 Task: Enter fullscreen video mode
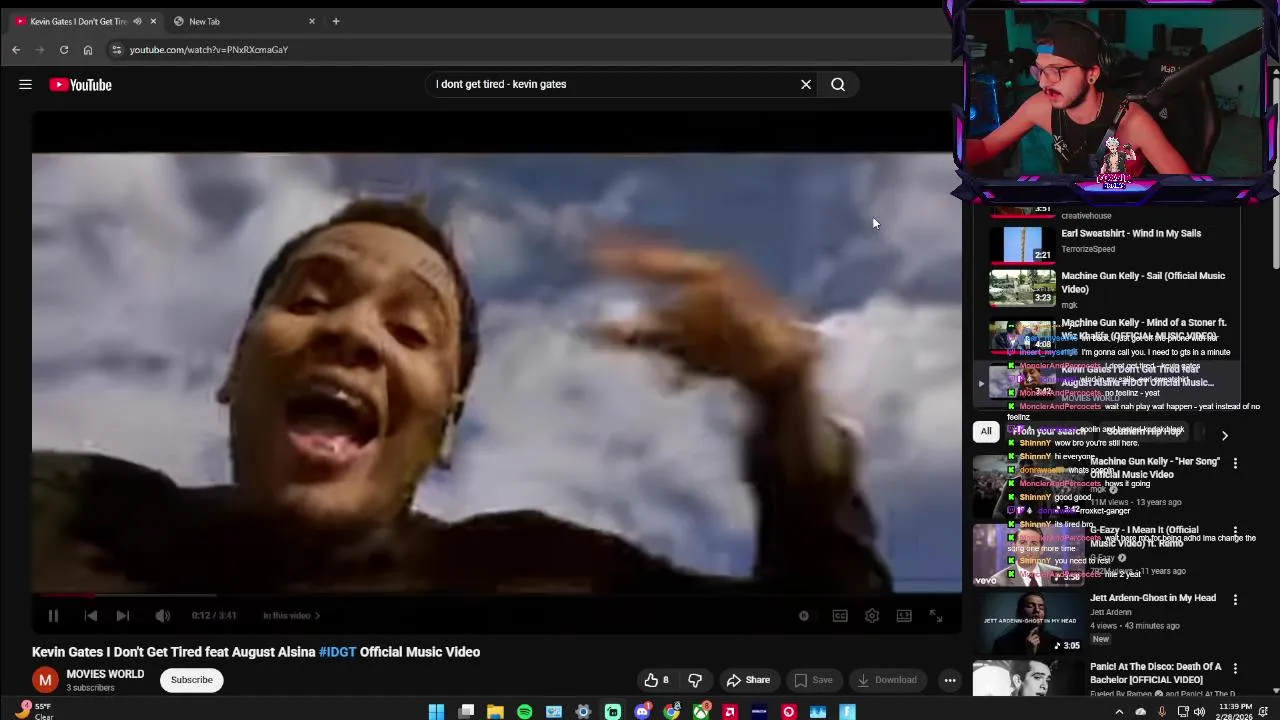pos(936,616)
